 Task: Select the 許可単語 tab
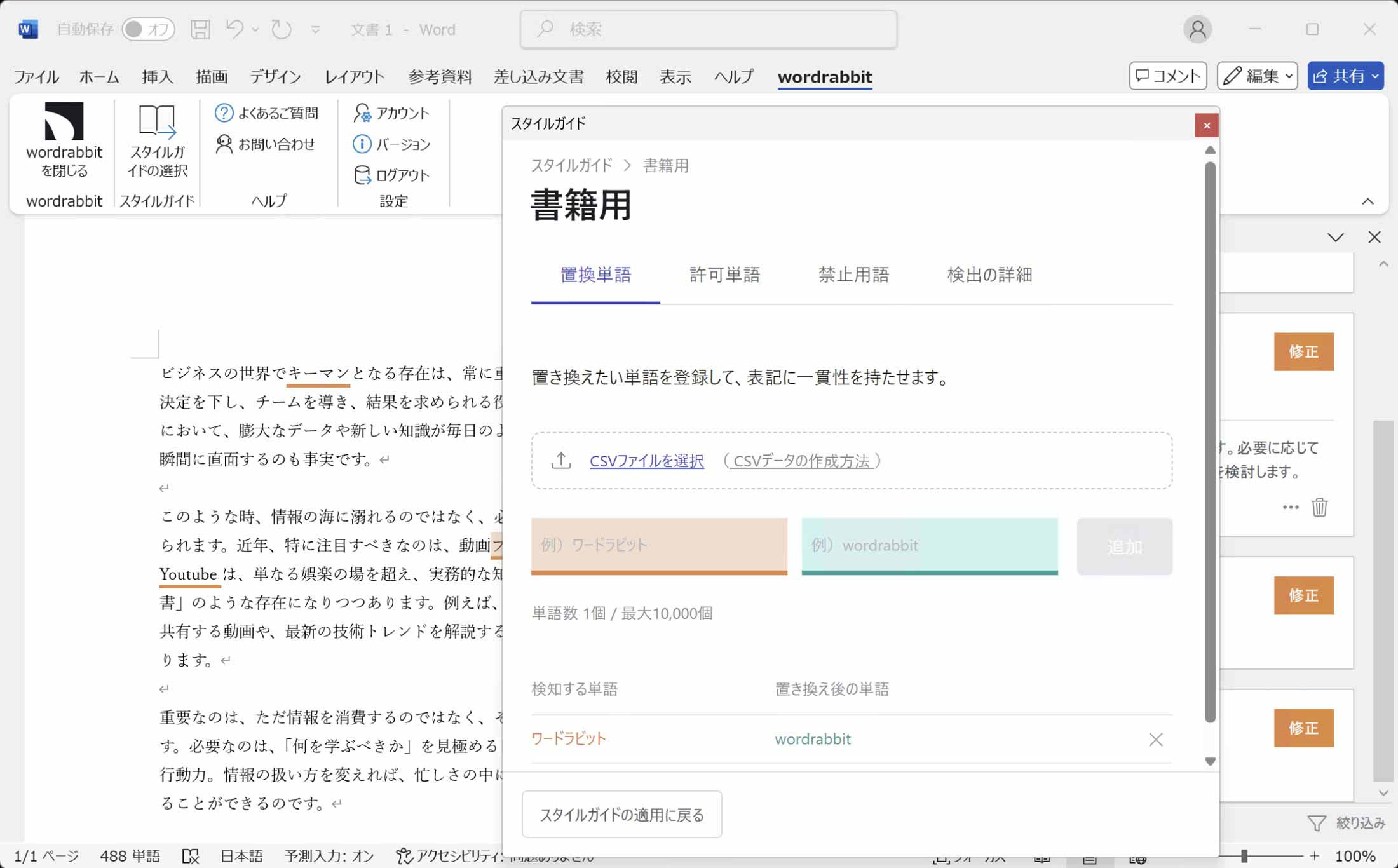pyautogui.click(x=725, y=275)
